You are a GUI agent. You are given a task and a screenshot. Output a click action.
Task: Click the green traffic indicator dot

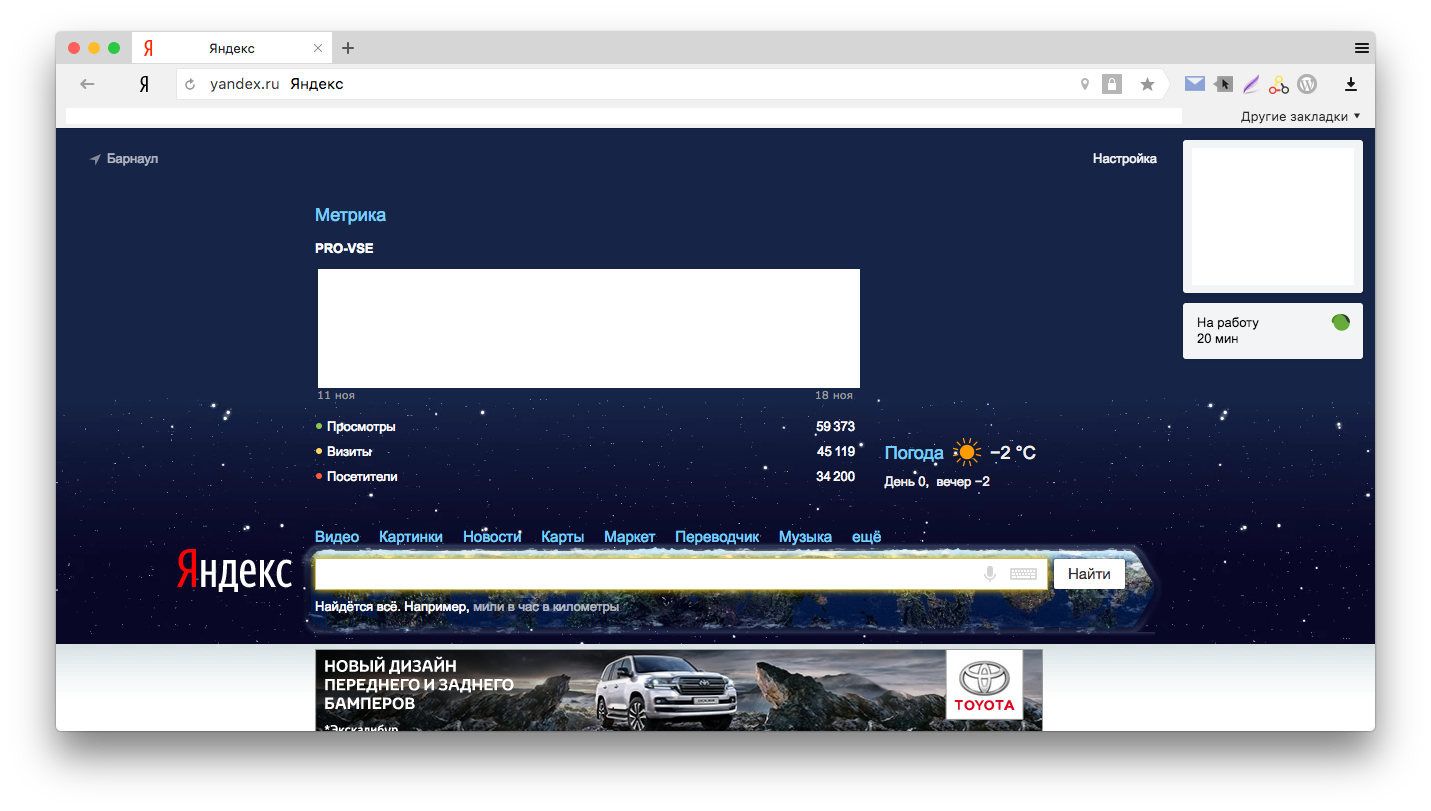click(1341, 322)
